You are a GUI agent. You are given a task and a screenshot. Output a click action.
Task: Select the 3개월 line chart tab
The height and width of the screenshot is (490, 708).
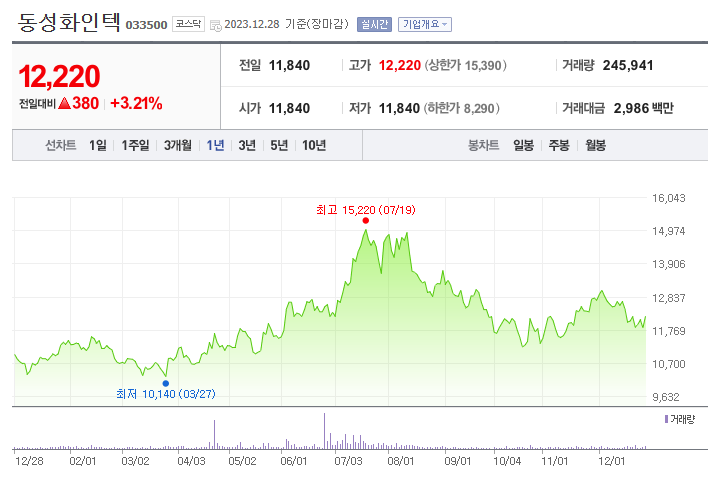point(177,145)
